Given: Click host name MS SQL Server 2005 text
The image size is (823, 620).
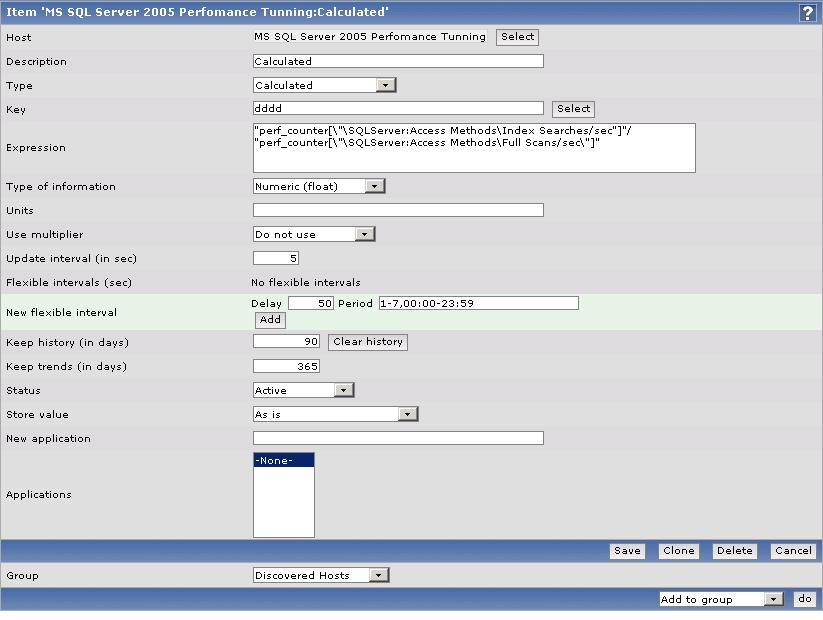Looking at the screenshot, I should point(370,37).
